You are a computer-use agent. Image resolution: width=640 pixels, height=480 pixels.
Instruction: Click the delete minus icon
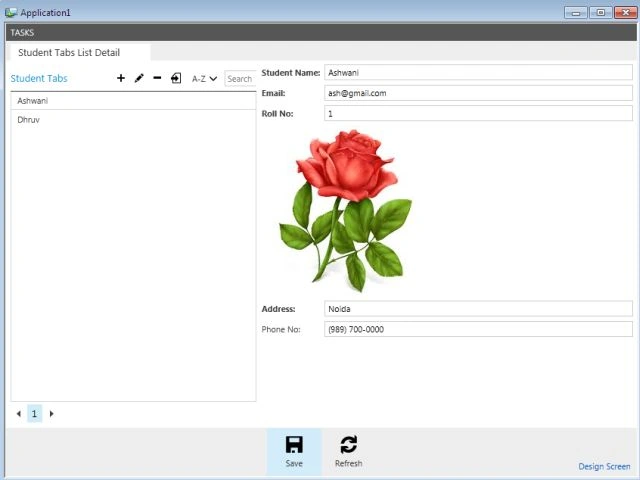[157, 78]
